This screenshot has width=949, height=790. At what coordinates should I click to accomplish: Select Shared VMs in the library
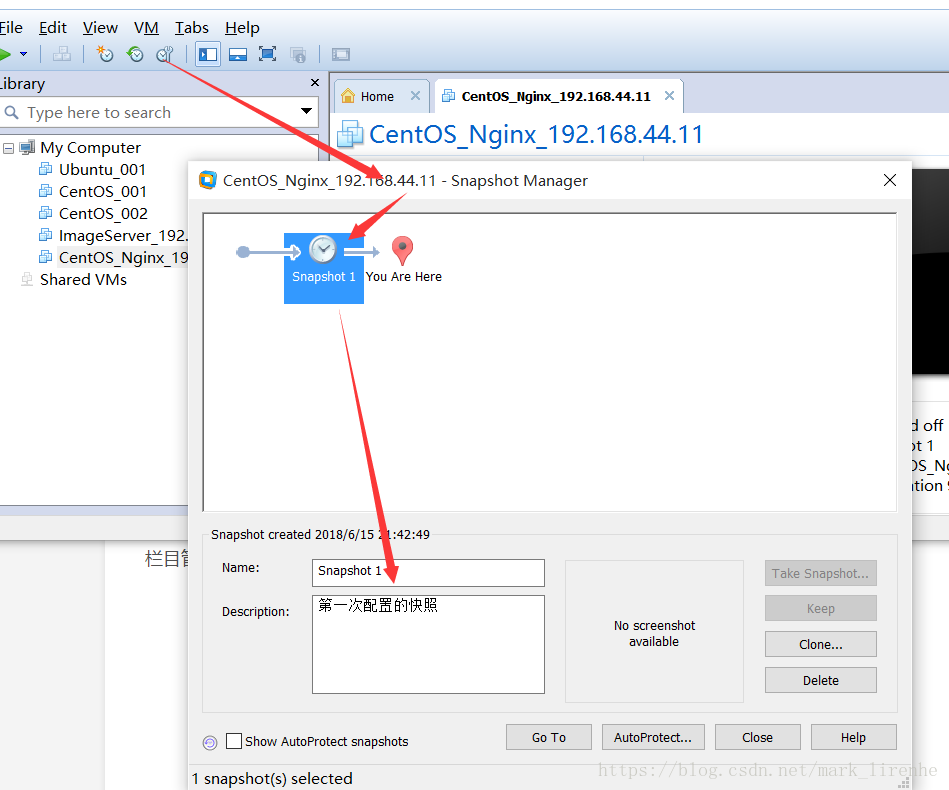coord(83,280)
